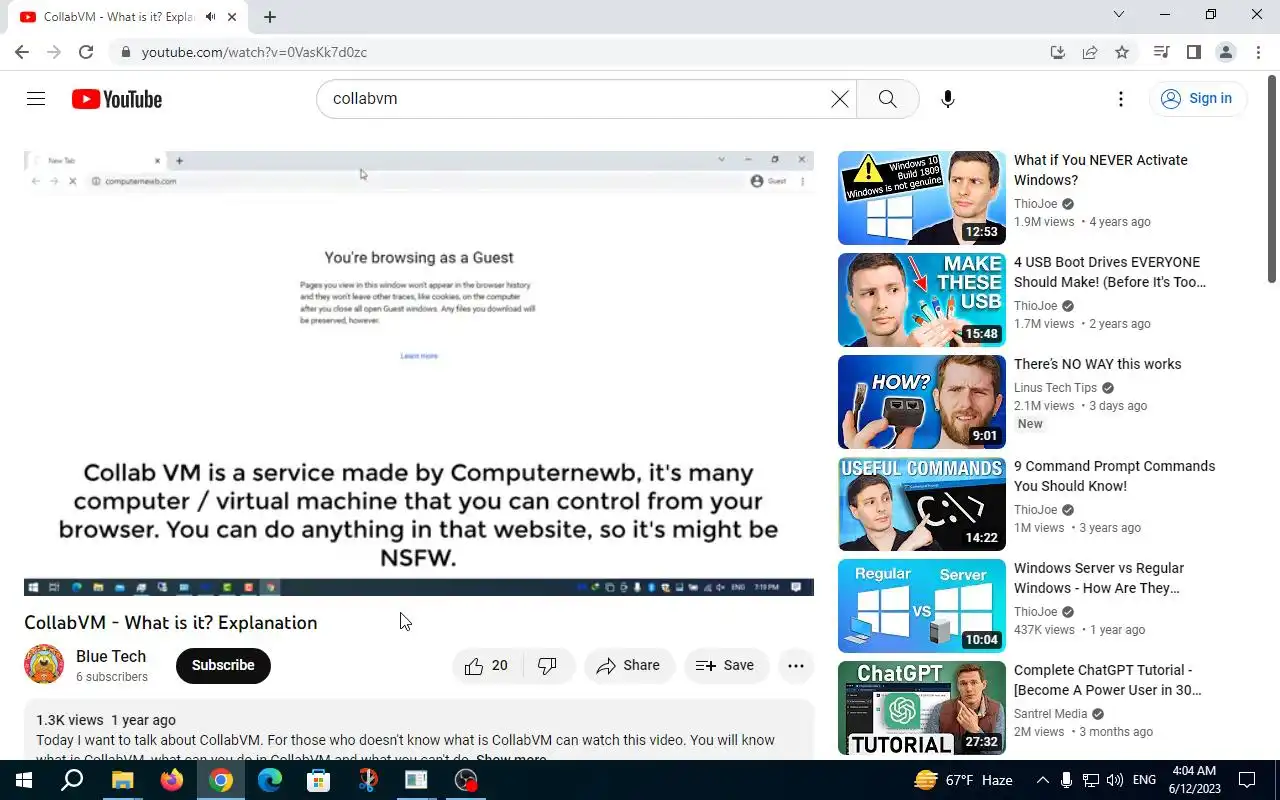Open '9 Command Prompt Commands' video title

click(1114, 476)
